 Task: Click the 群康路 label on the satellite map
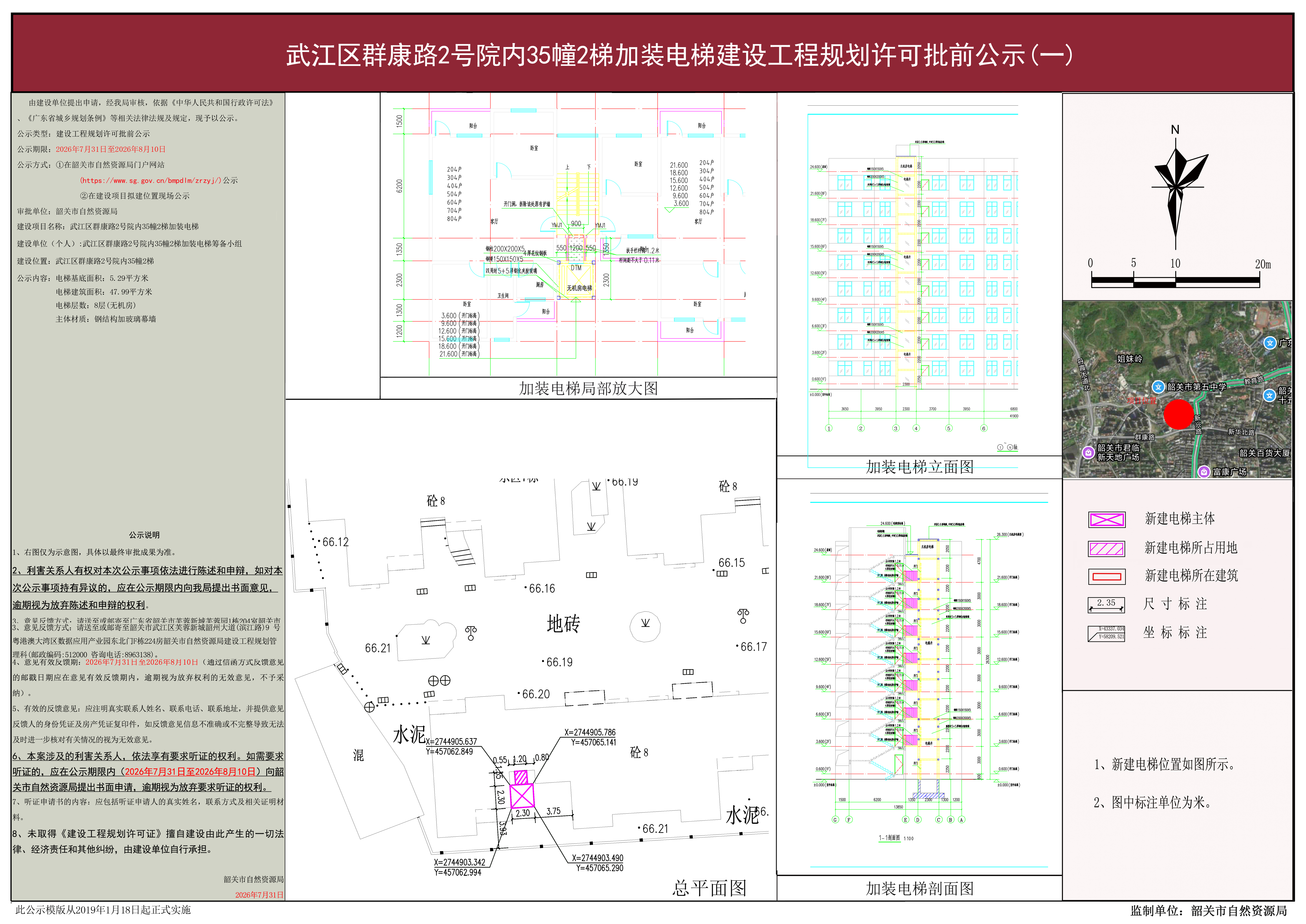click(1145, 437)
